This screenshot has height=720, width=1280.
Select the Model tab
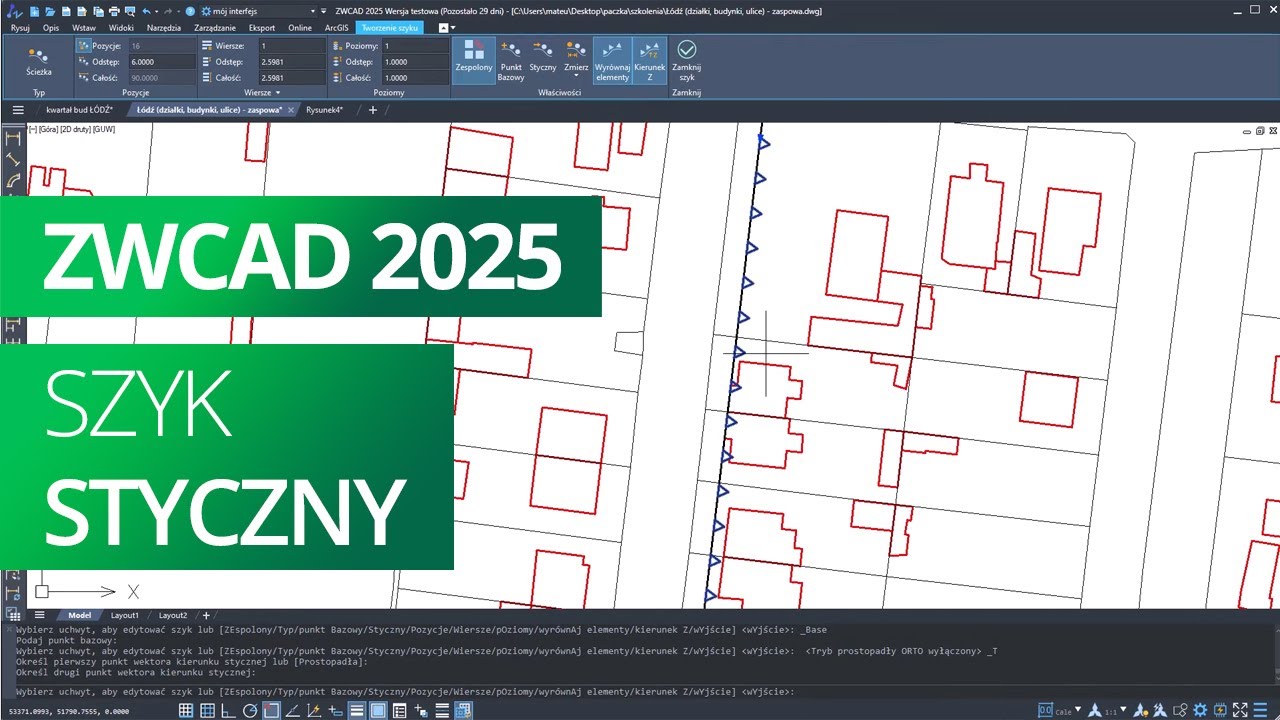[x=79, y=615]
